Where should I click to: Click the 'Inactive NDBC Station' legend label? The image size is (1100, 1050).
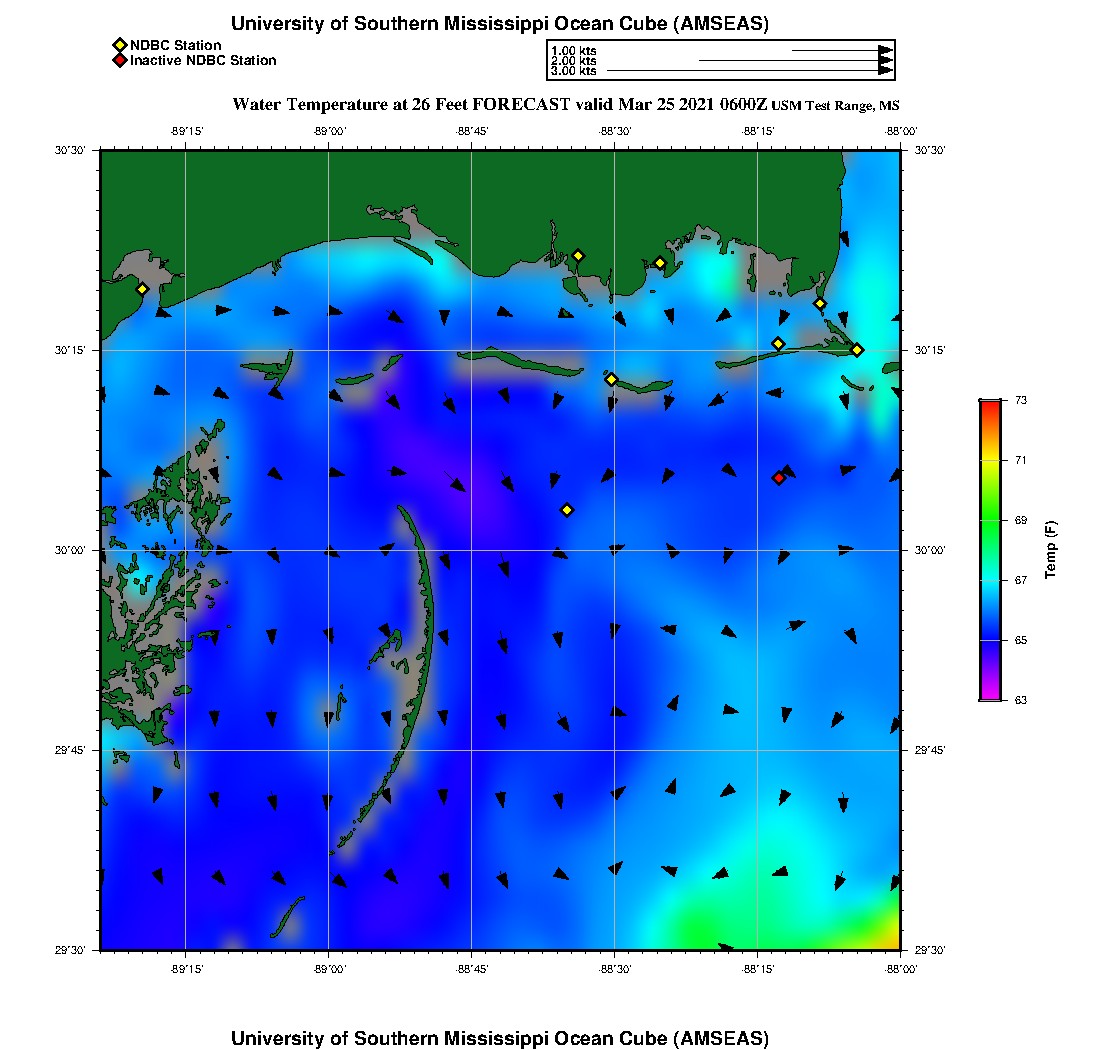[x=203, y=61]
